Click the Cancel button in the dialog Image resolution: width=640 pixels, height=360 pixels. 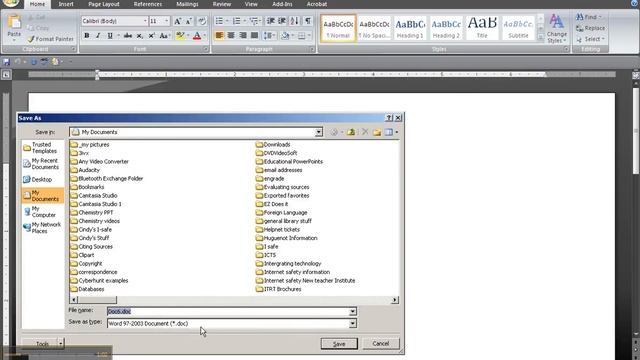[381, 344]
